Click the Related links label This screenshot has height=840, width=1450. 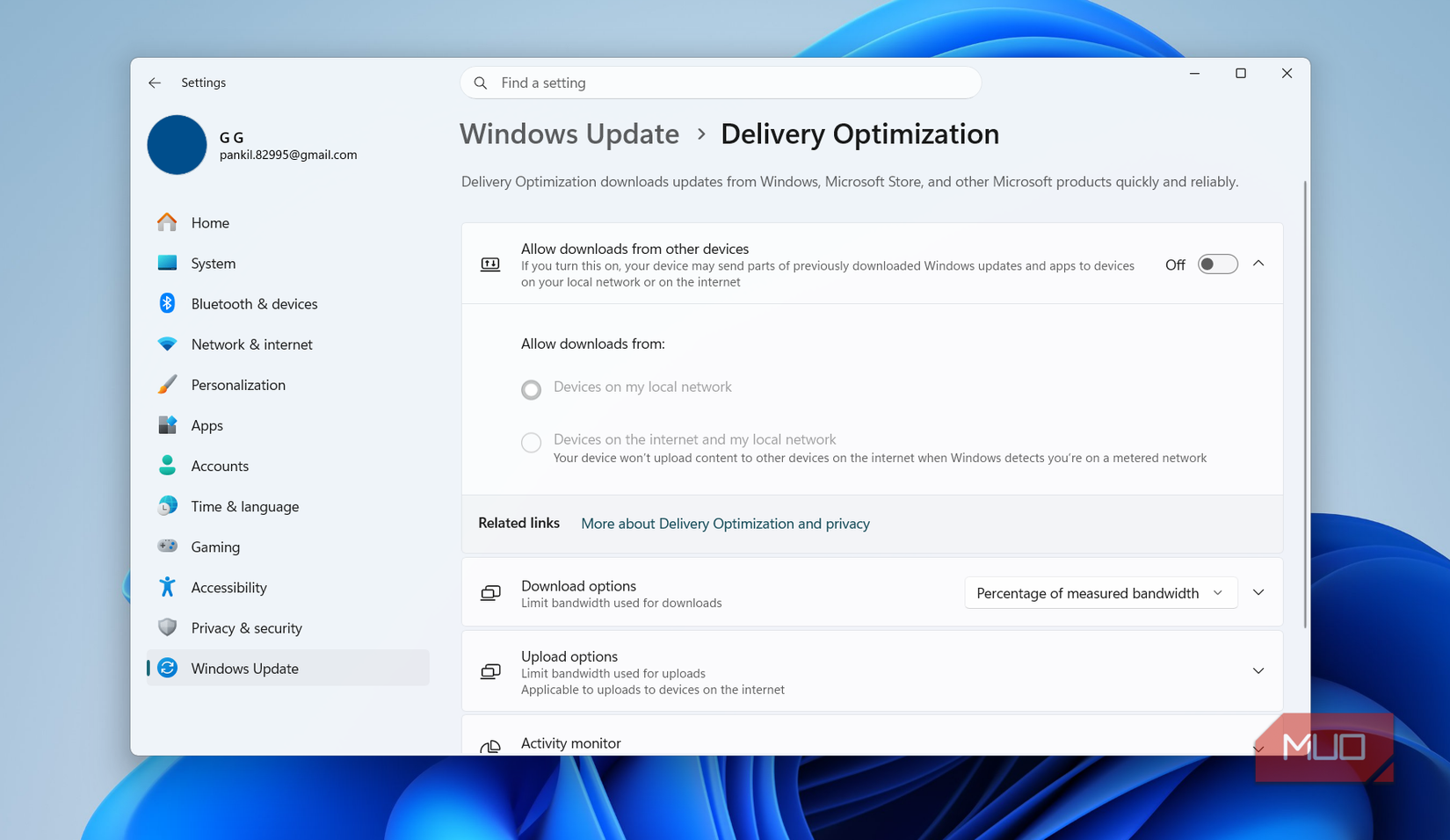pyautogui.click(x=518, y=523)
